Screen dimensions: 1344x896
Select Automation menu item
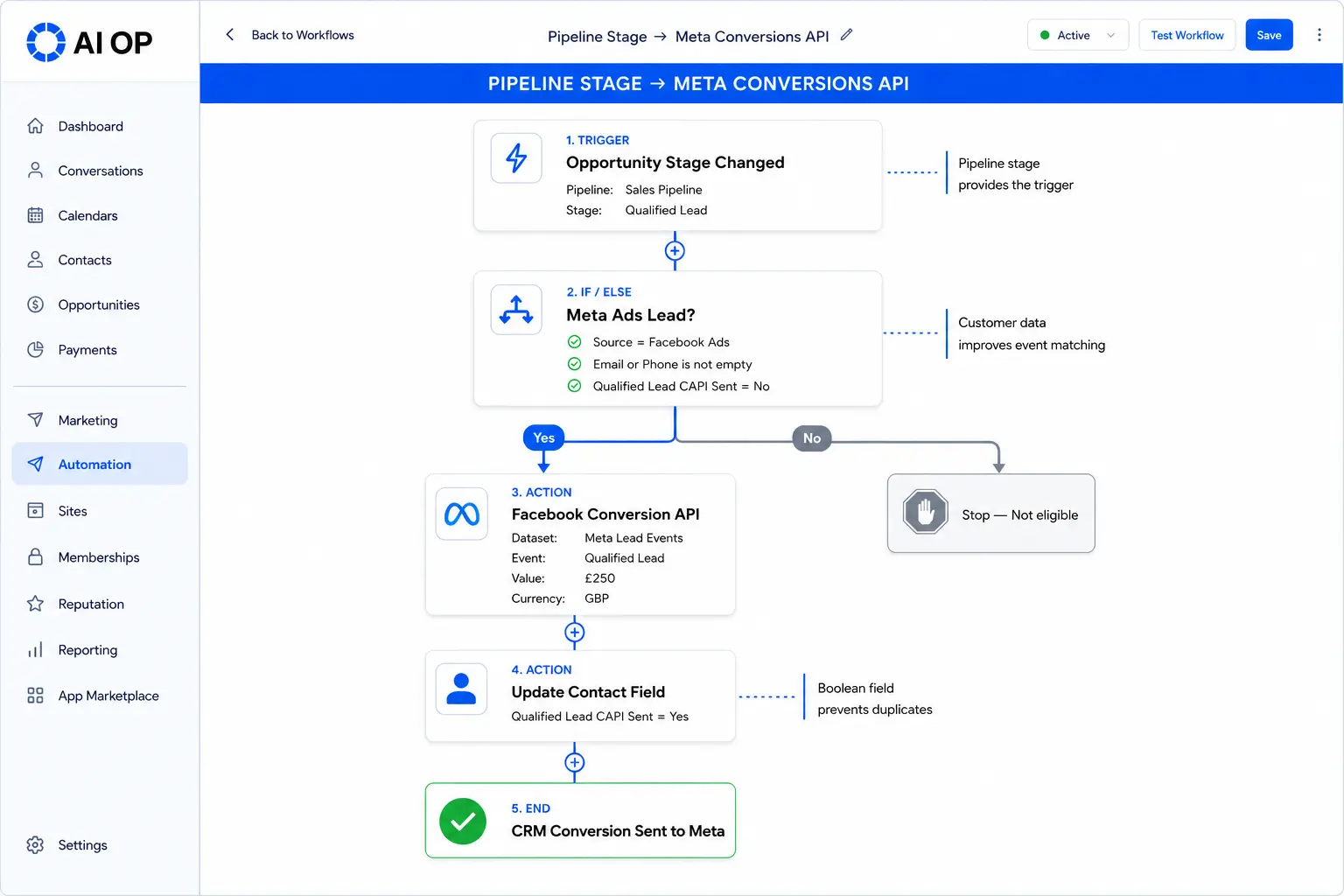[100, 464]
